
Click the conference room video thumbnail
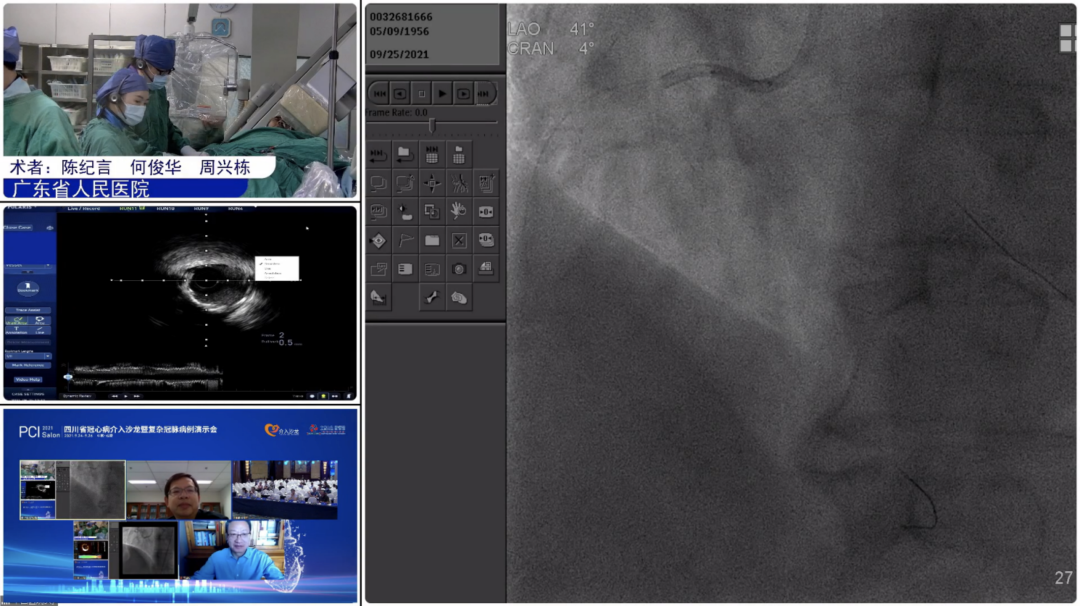coord(284,489)
